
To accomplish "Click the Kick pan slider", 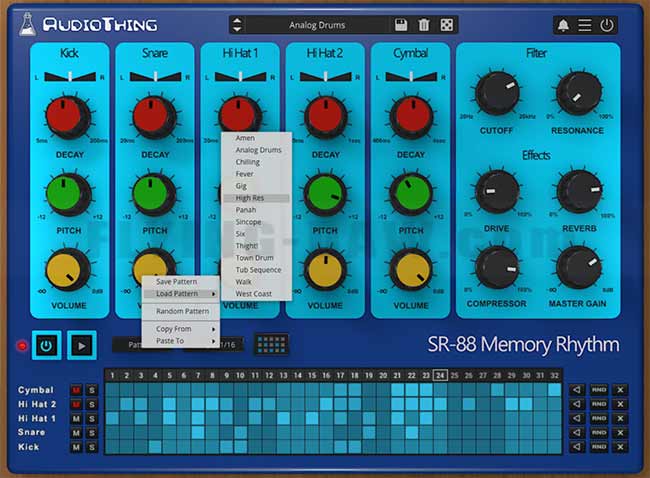I will click(x=70, y=77).
